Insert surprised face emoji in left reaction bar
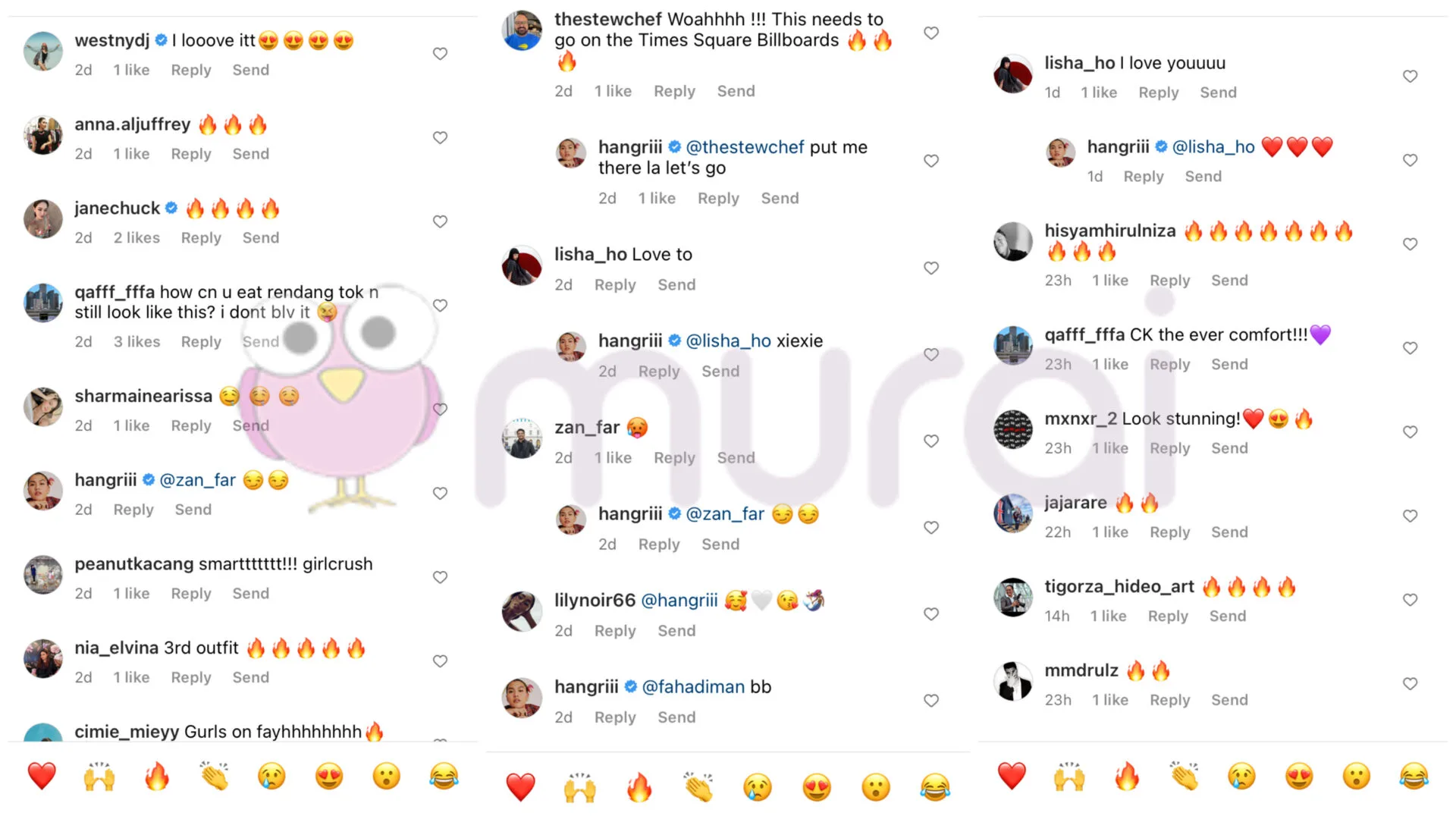Image resolution: width=1456 pixels, height=819 pixels. (386, 776)
